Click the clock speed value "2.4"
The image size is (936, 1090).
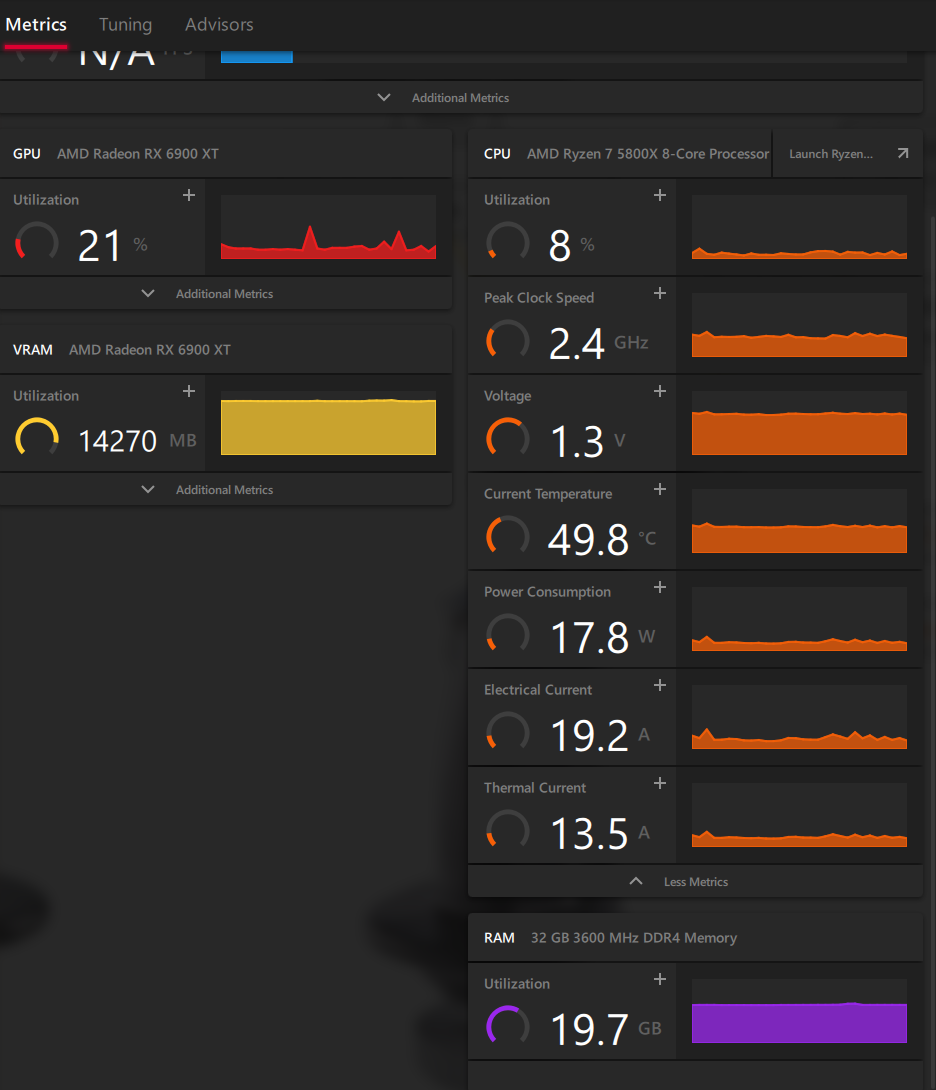coord(576,343)
